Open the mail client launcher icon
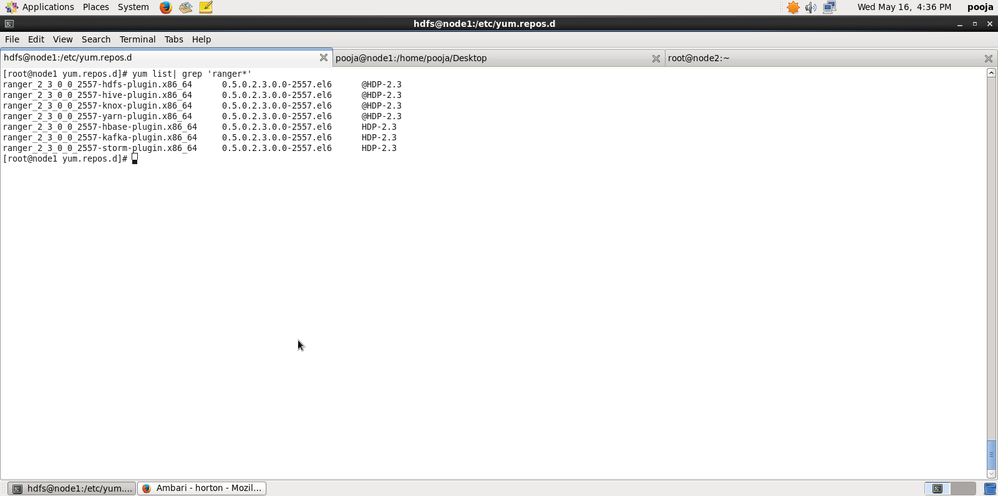The height and width of the screenshot is (496, 998). [186, 8]
